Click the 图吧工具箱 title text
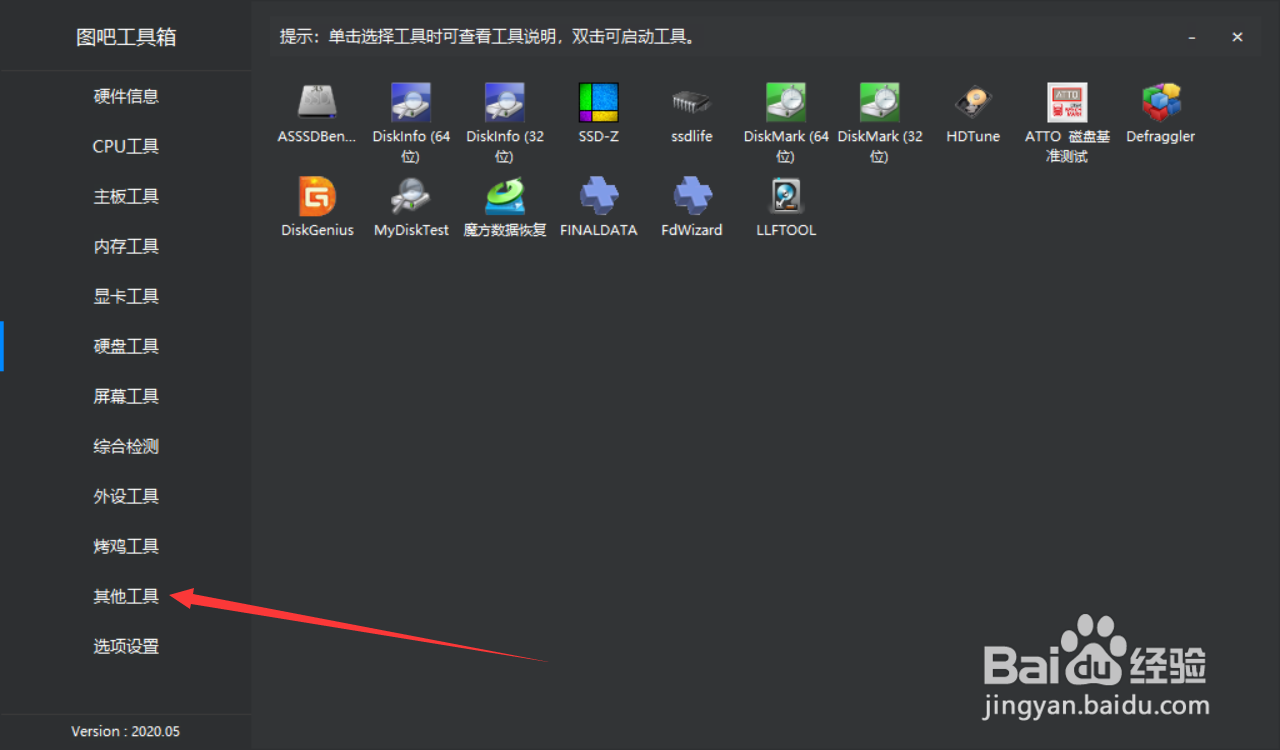The width and height of the screenshot is (1280, 750). point(126,38)
